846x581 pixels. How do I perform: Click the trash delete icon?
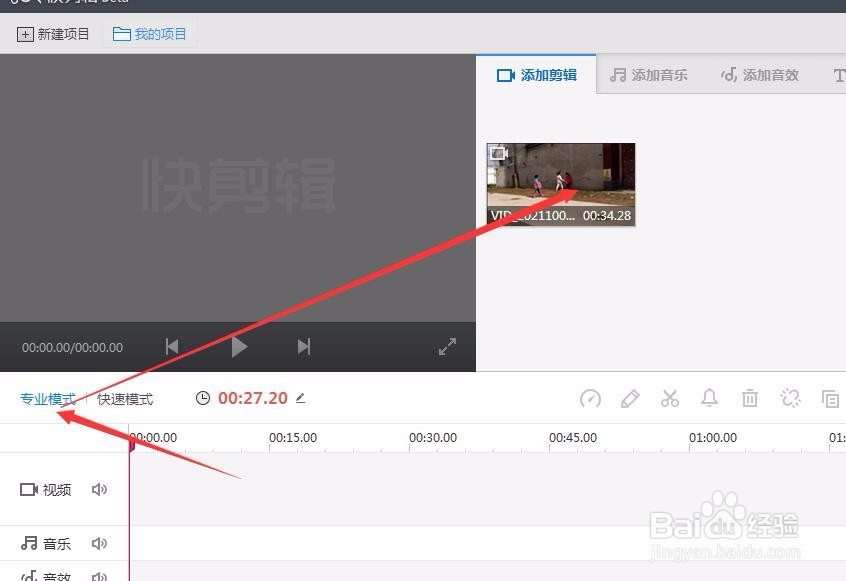[x=750, y=398]
